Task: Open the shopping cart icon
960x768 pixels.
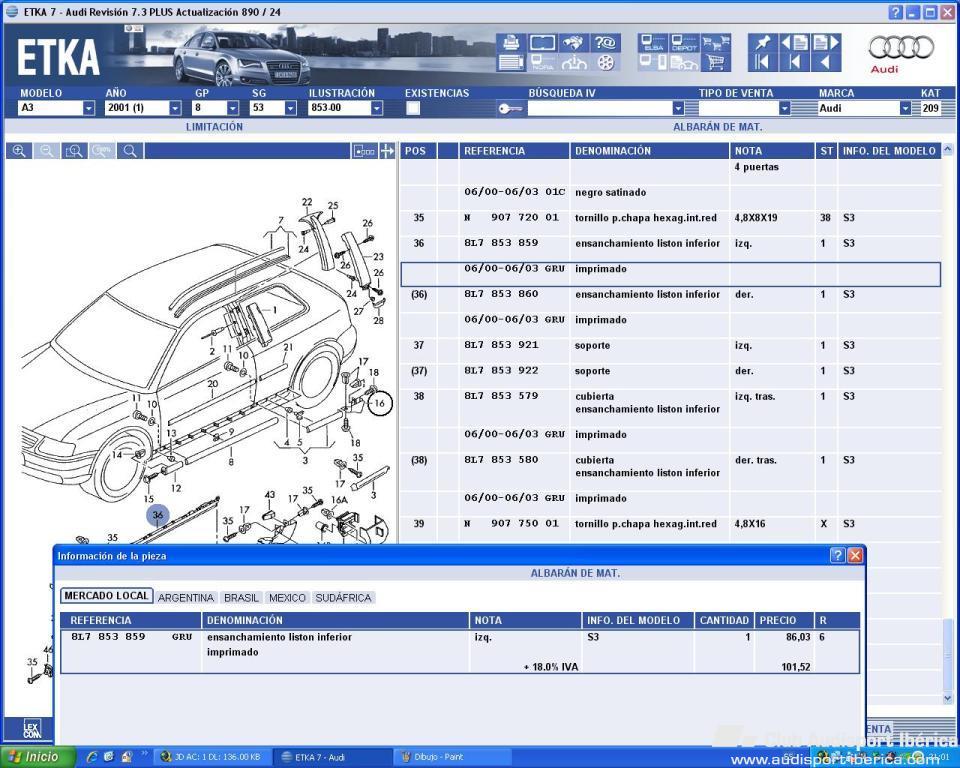Action: point(715,62)
